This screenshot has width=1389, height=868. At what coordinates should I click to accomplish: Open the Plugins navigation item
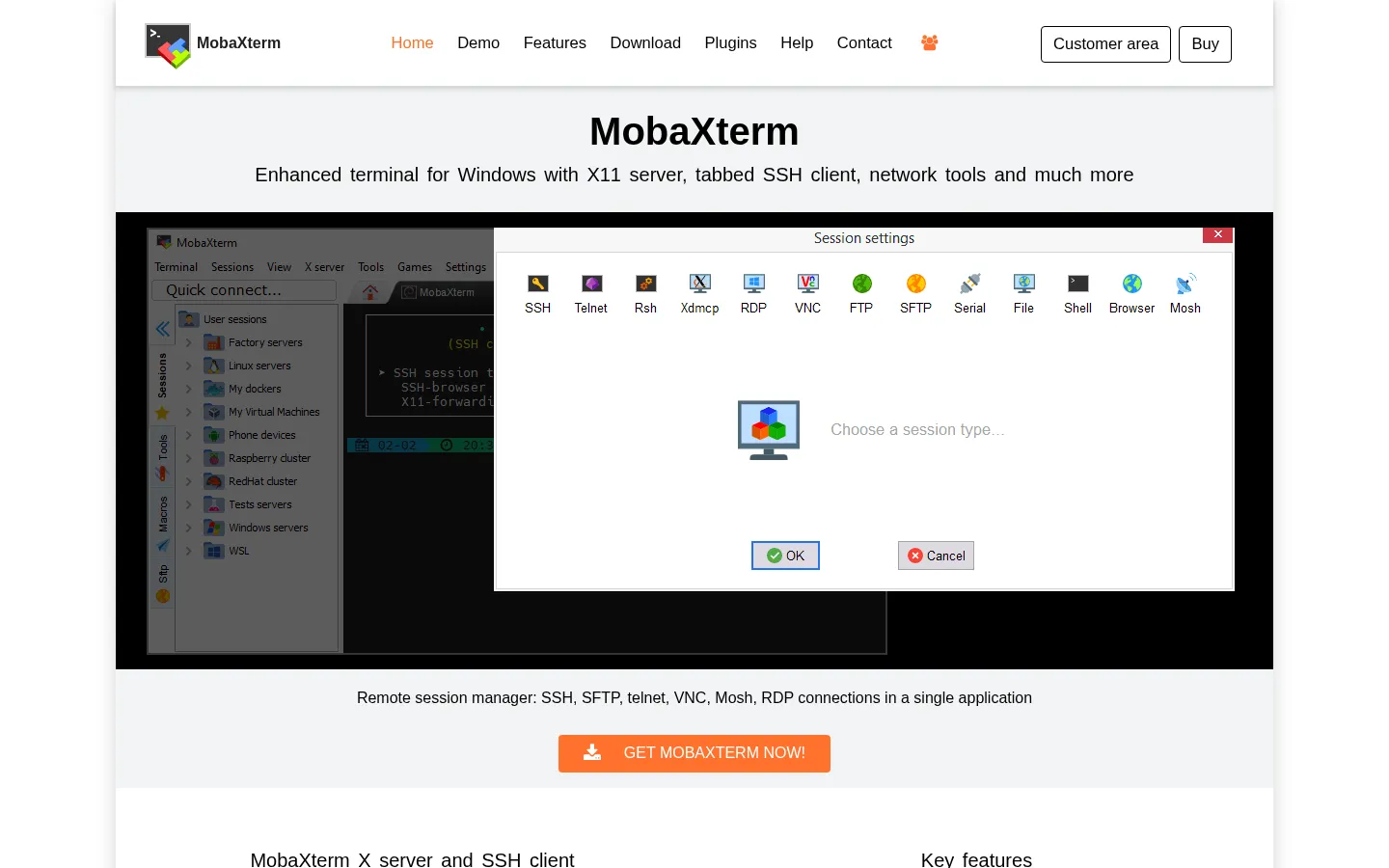click(x=730, y=42)
